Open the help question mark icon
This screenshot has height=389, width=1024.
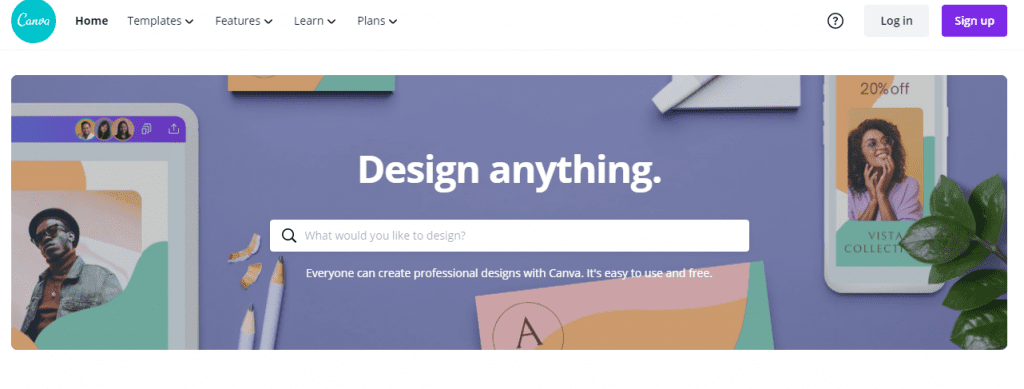(x=835, y=21)
